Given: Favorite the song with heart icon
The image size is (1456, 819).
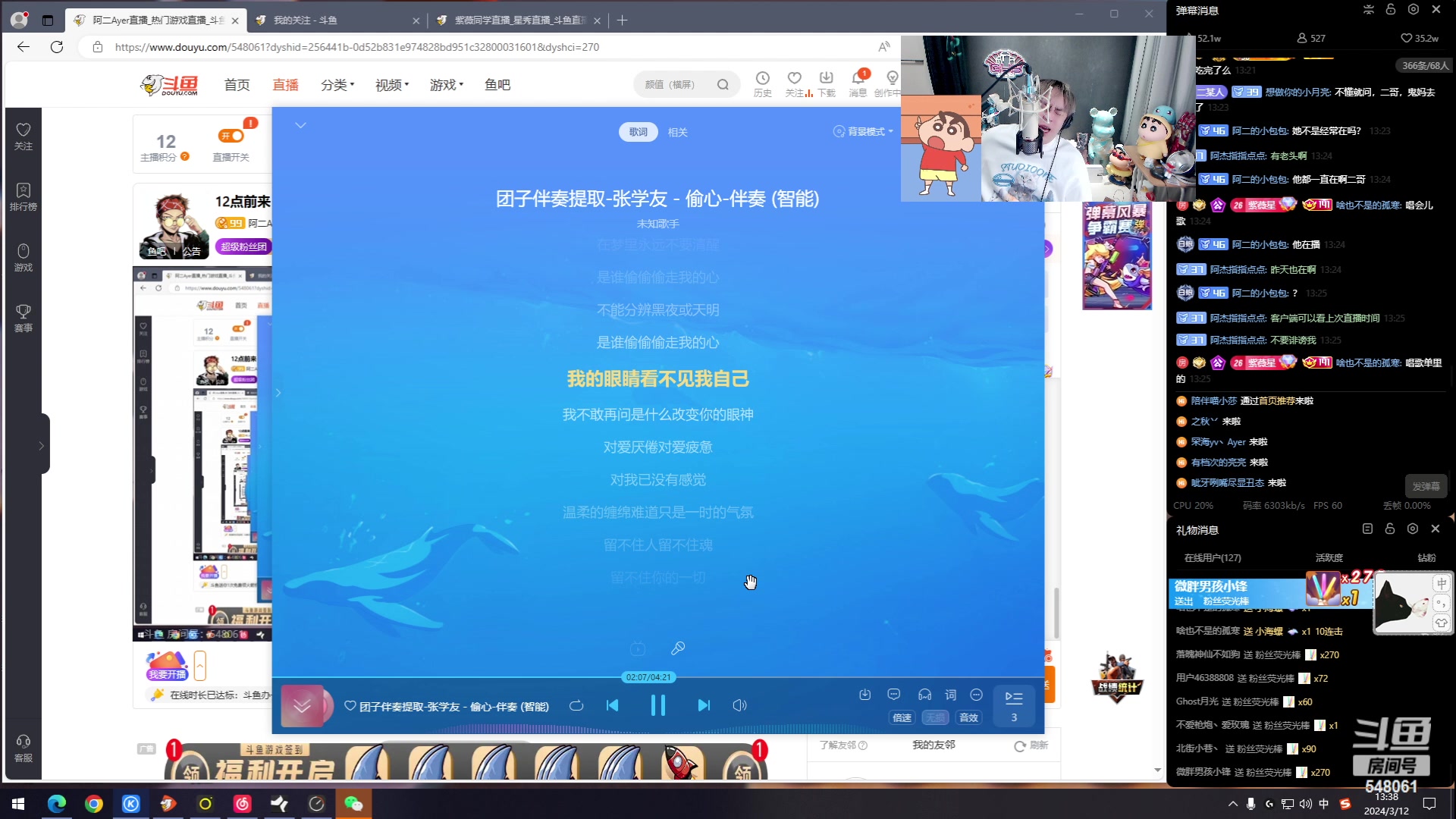Looking at the screenshot, I should pos(350,706).
